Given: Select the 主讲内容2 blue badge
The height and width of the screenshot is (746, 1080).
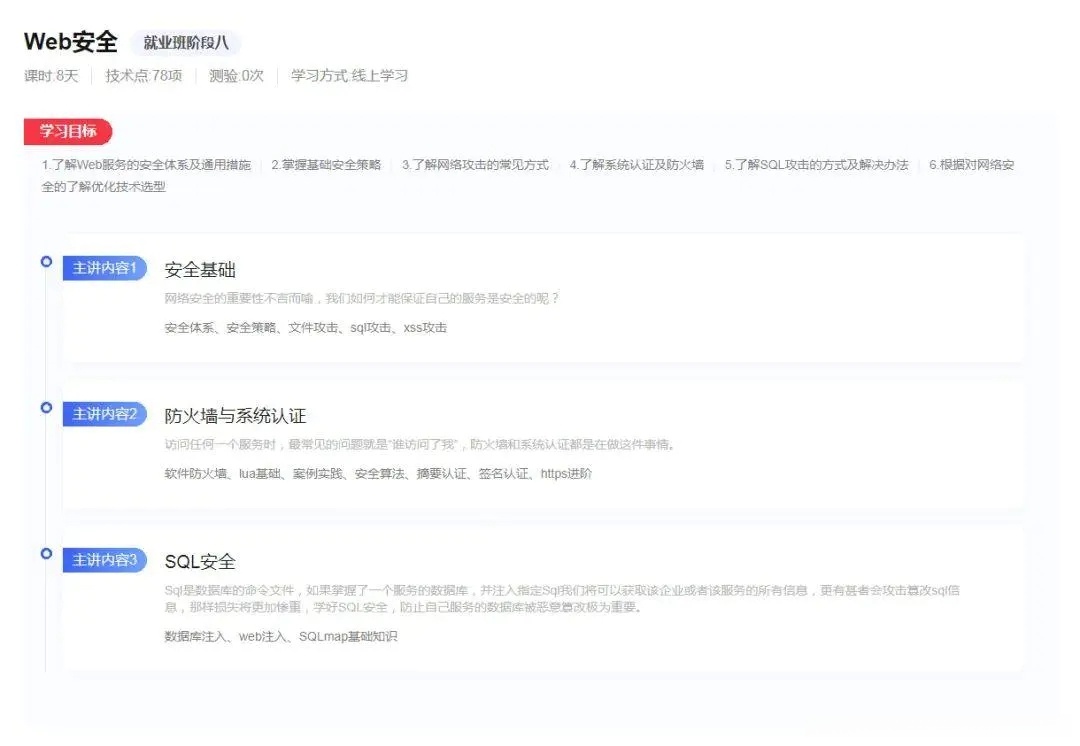Looking at the screenshot, I should [106, 414].
